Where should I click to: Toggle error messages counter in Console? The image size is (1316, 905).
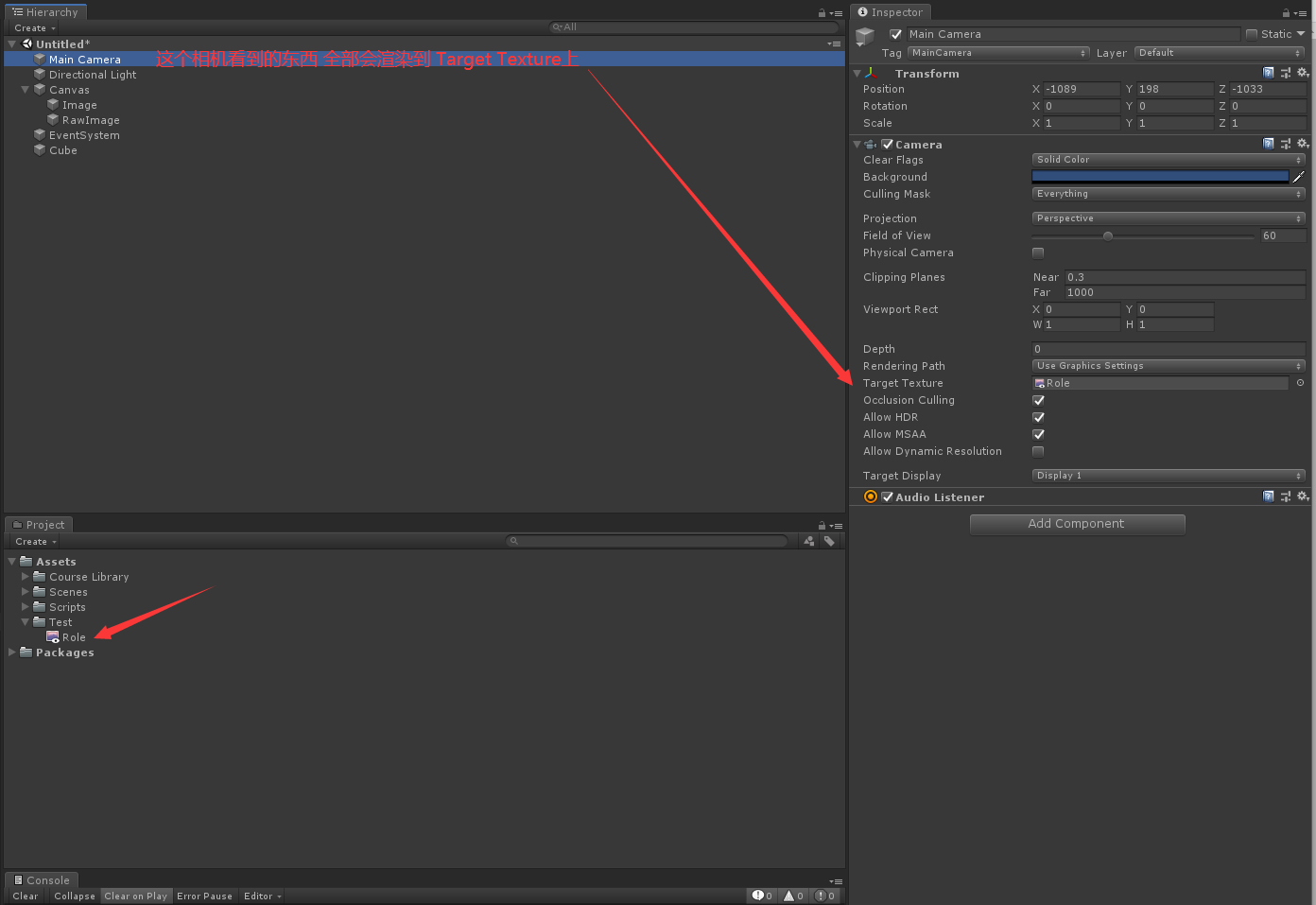[x=825, y=896]
